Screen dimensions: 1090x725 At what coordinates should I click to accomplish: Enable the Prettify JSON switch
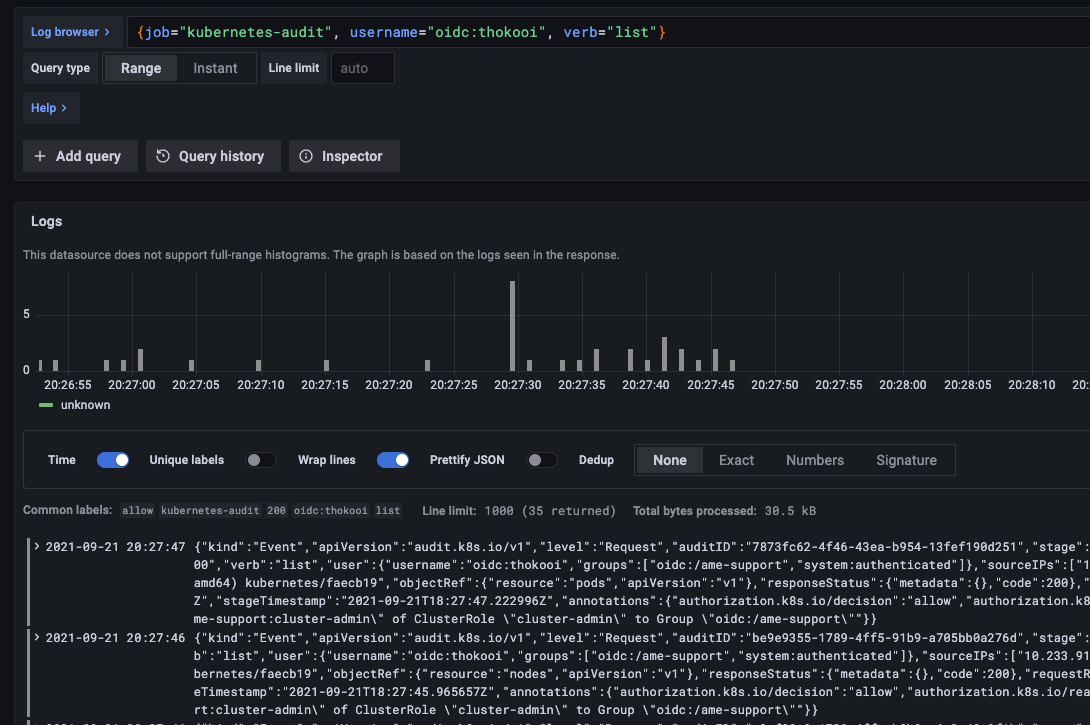(542, 460)
